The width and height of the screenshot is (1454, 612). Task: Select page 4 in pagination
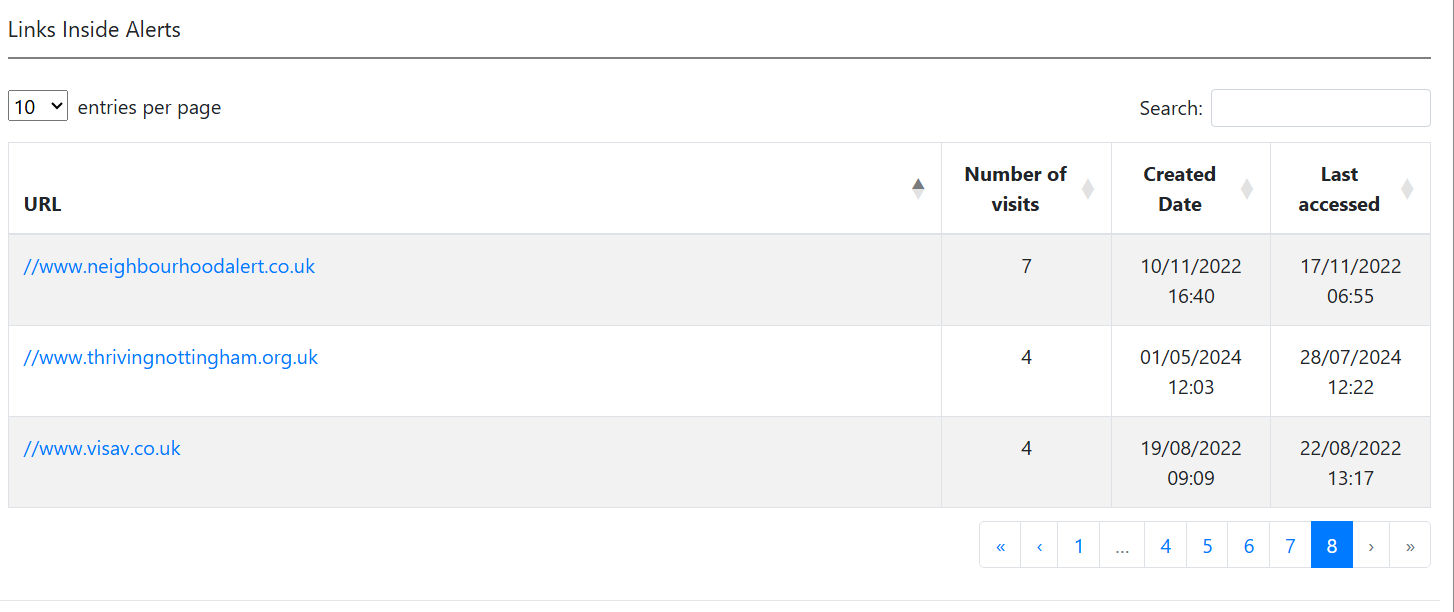1165,545
